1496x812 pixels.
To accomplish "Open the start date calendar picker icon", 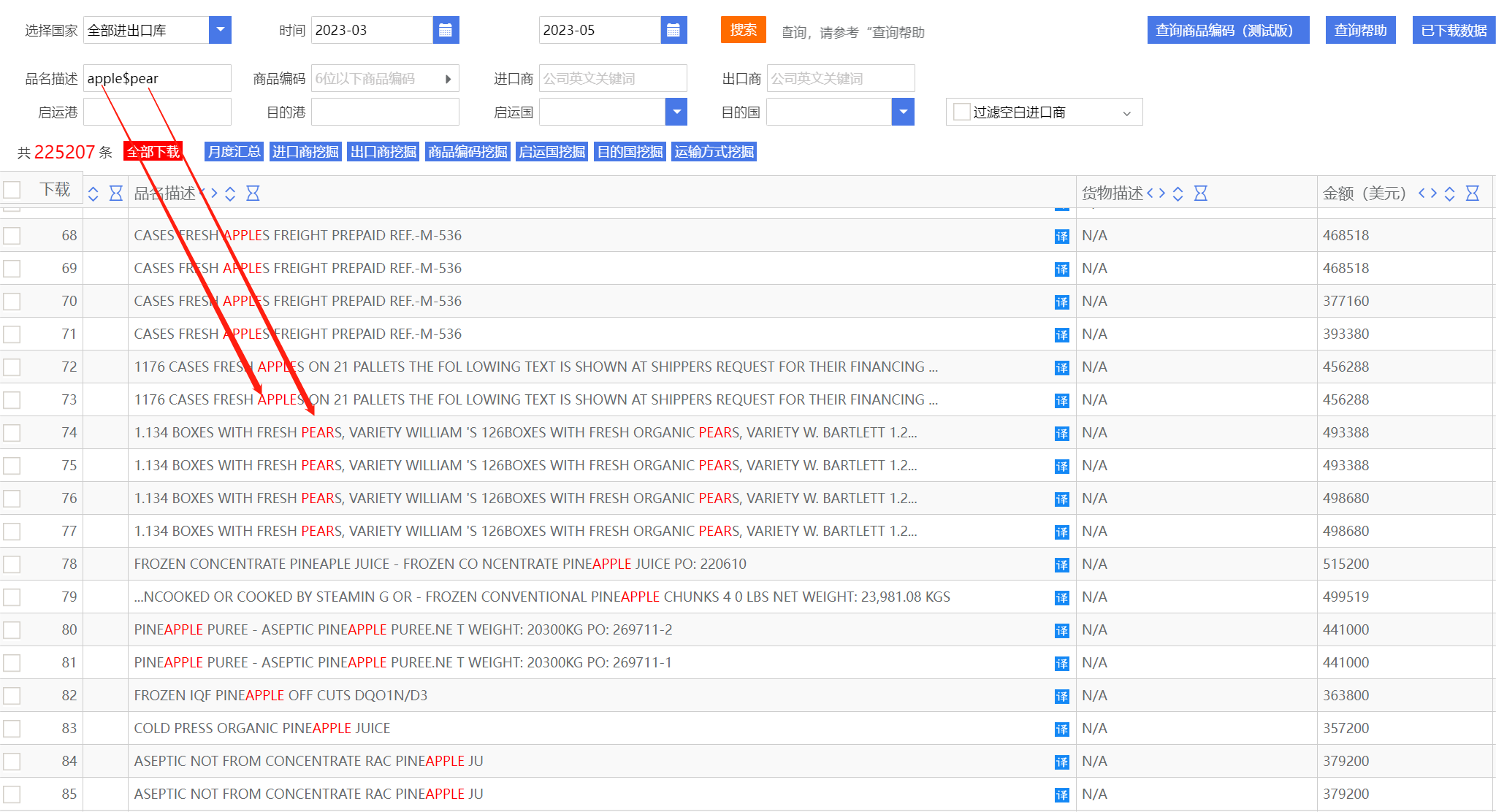I will tap(446, 30).
